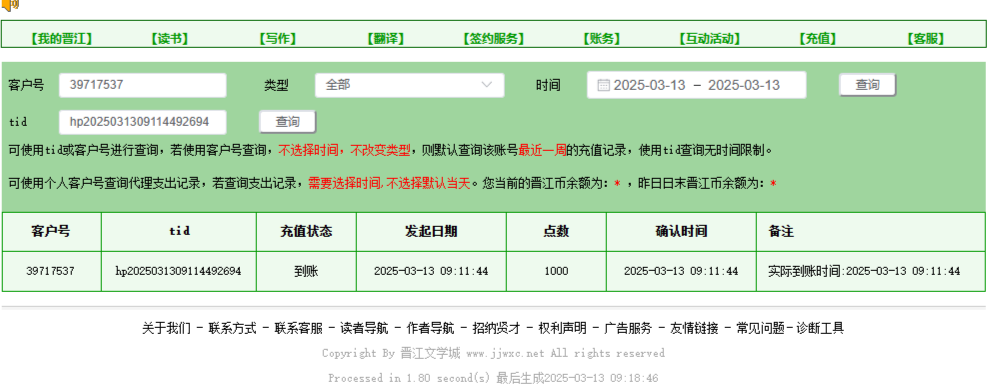
Task: Click the 时间 date range field
Action: point(696,85)
